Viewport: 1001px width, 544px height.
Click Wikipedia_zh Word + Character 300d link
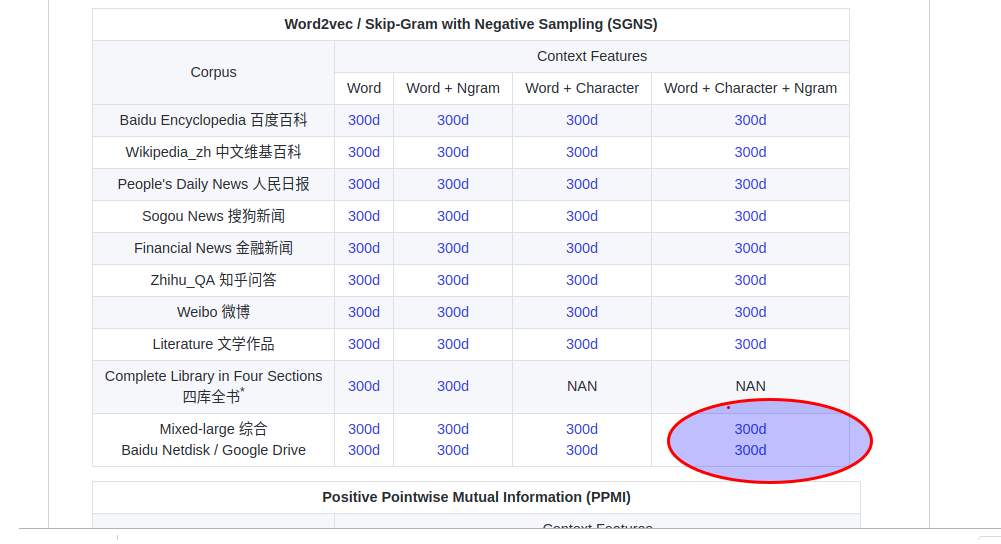pos(582,152)
